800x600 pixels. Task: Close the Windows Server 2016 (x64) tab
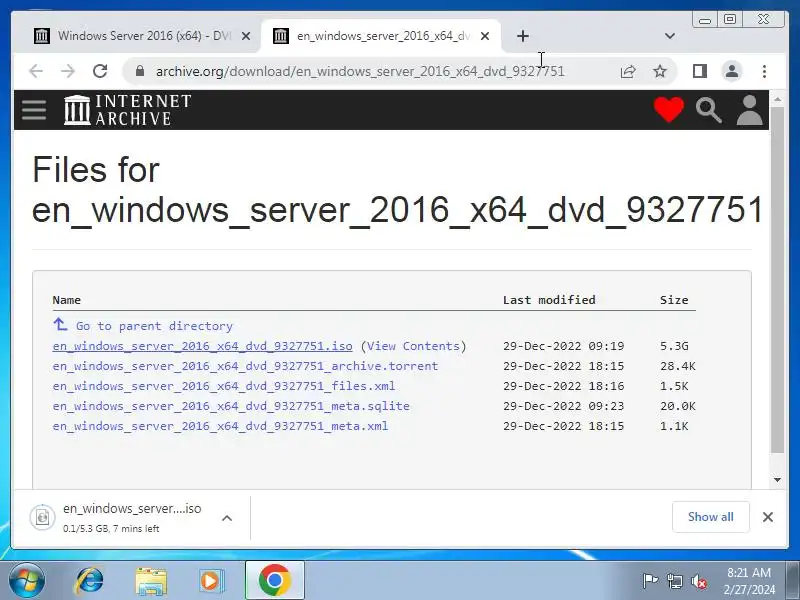[x=246, y=36]
